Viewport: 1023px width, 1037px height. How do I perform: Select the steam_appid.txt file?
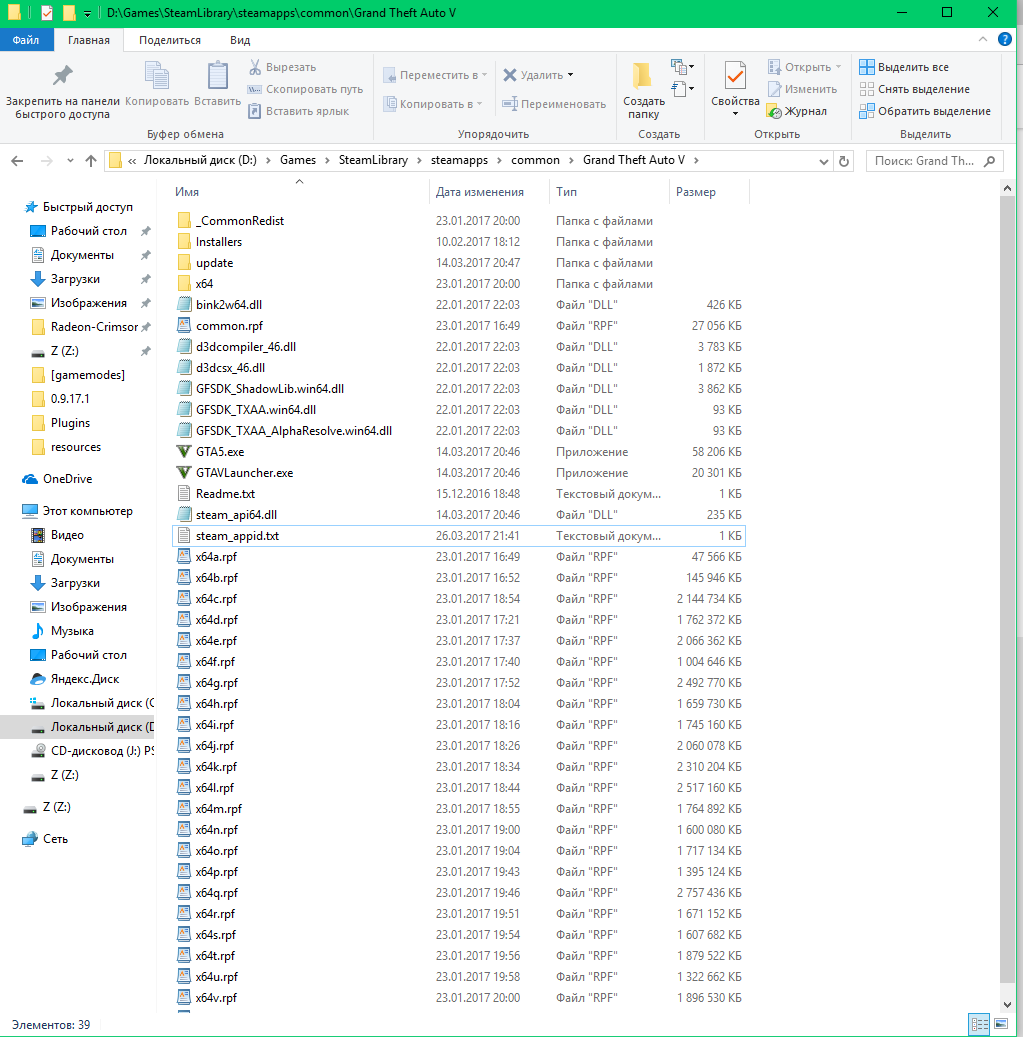(x=458, y=536)
